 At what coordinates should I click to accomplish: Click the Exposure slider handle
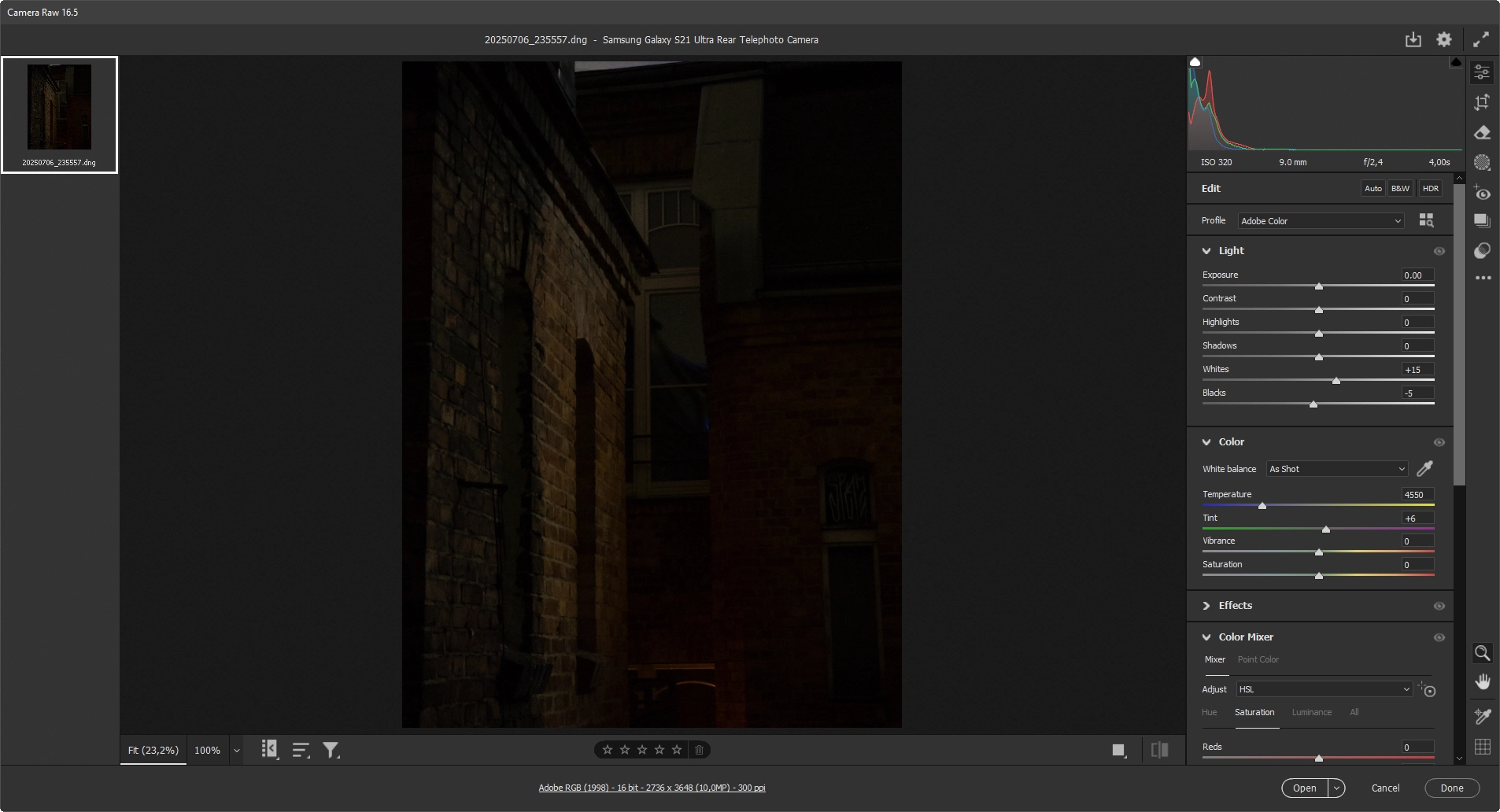(1319, 286)
